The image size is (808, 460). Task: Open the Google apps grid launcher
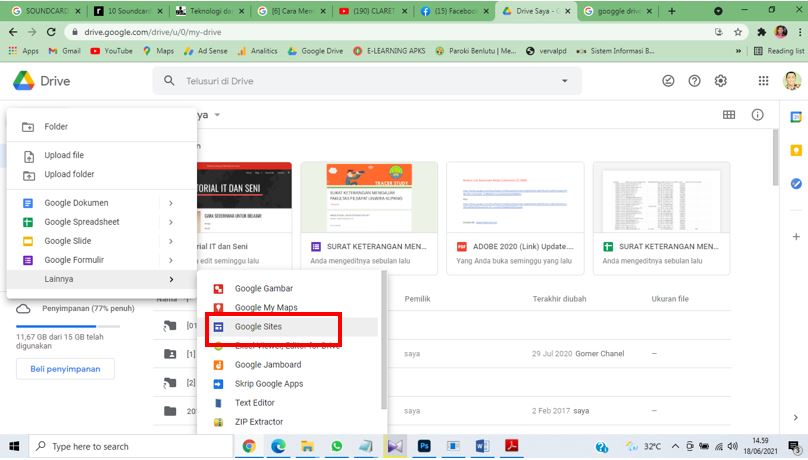[x=763, y=81]
